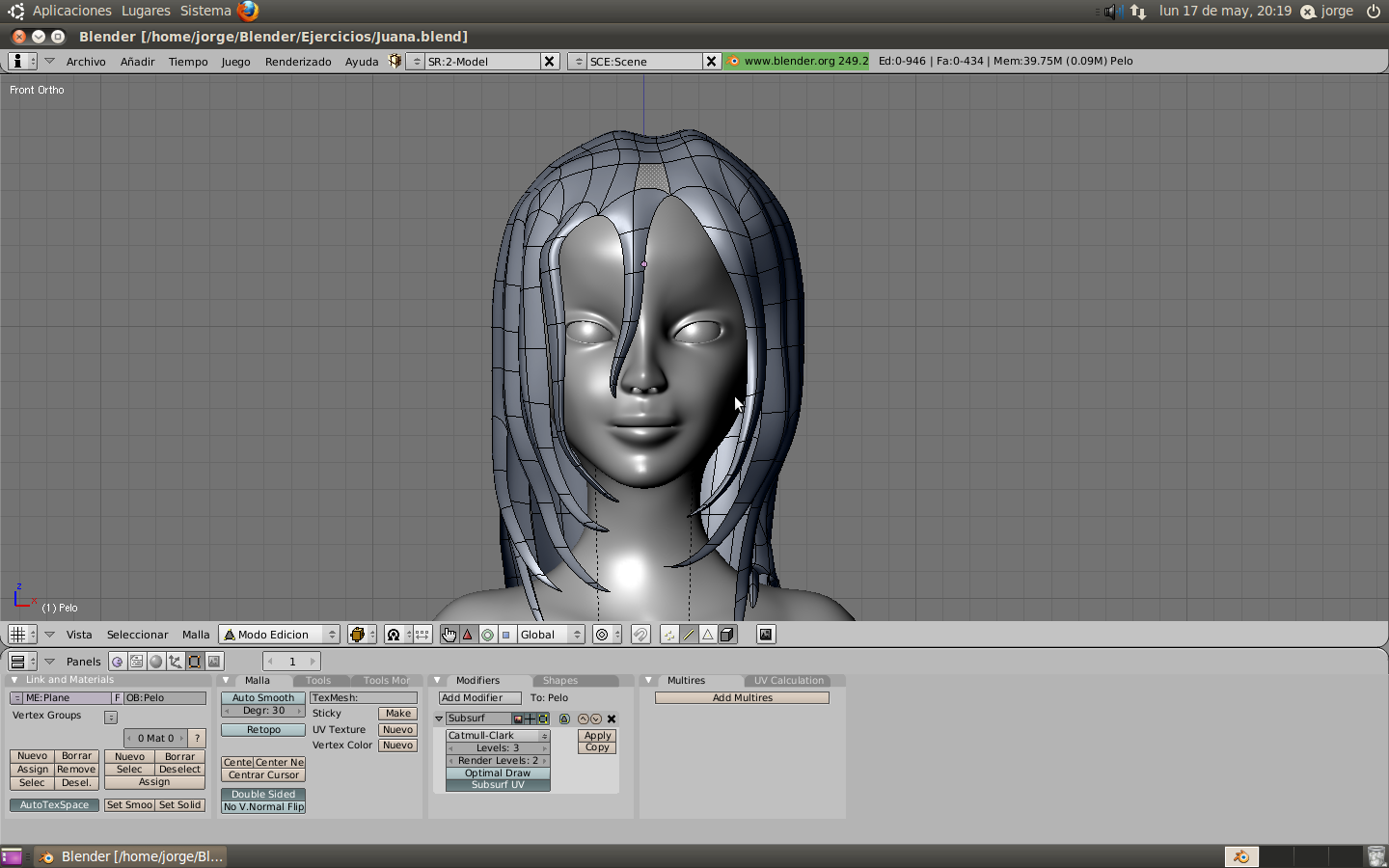Open the Modo Edicion mode dropdown
Image resolution: width=1389 pixels, height=868 pixels.
click(280, 635)
